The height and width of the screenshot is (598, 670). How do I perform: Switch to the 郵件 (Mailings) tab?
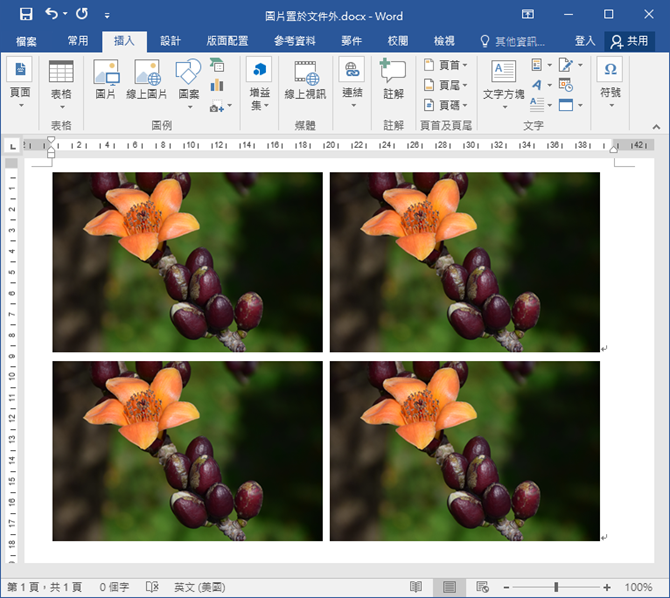[x=352, y=41]
